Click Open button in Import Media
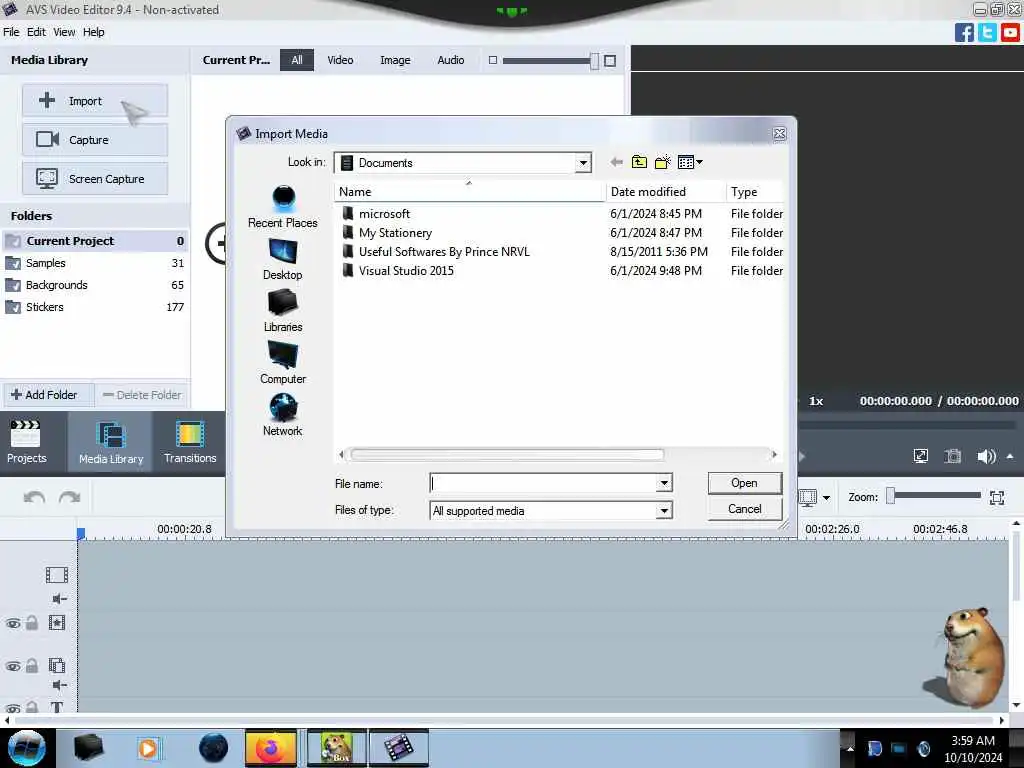The width and height of the screenshot is (1024, 768). click(744, 483)
